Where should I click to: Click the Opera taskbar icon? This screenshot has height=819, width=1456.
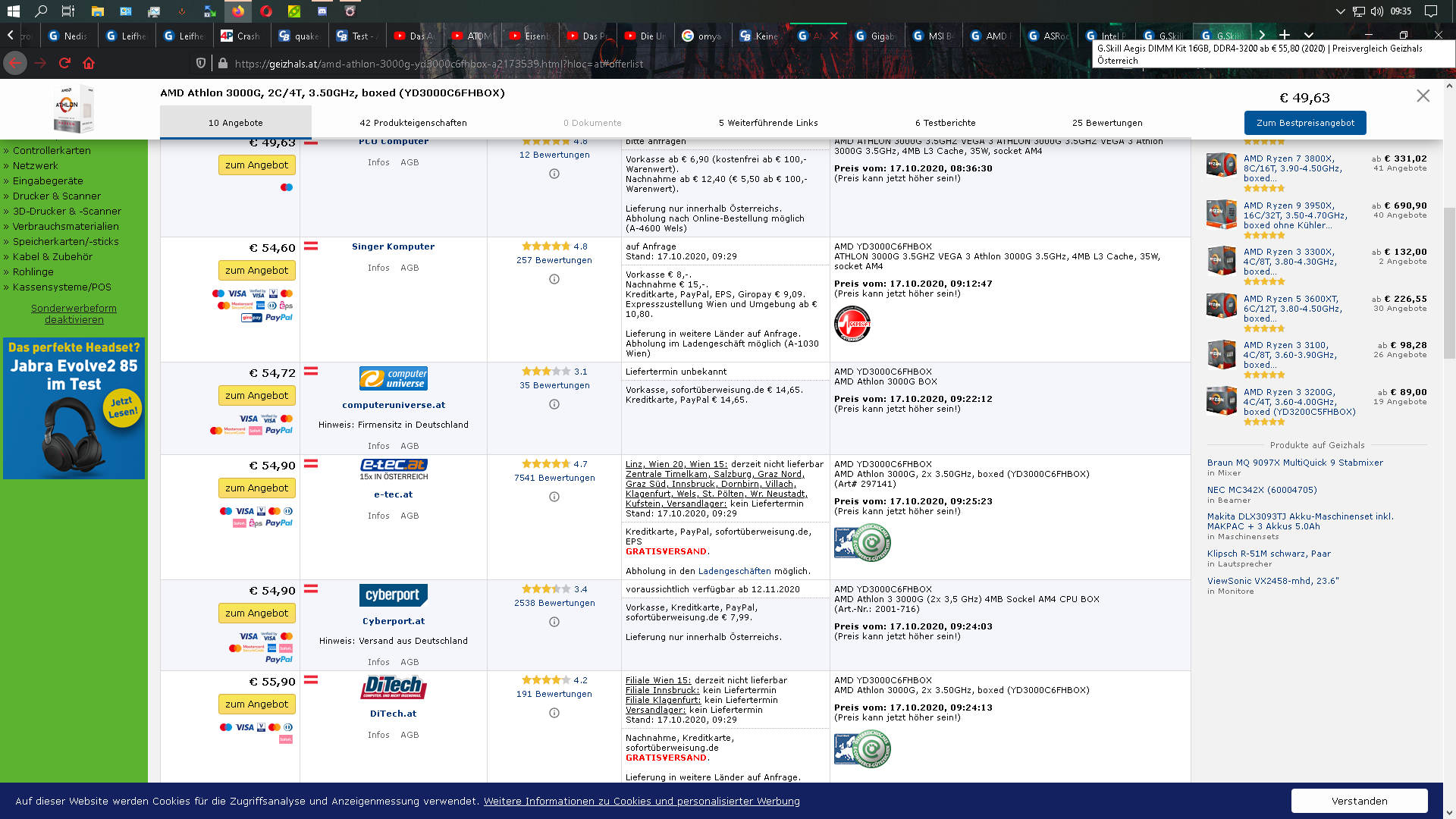(266, 11)
